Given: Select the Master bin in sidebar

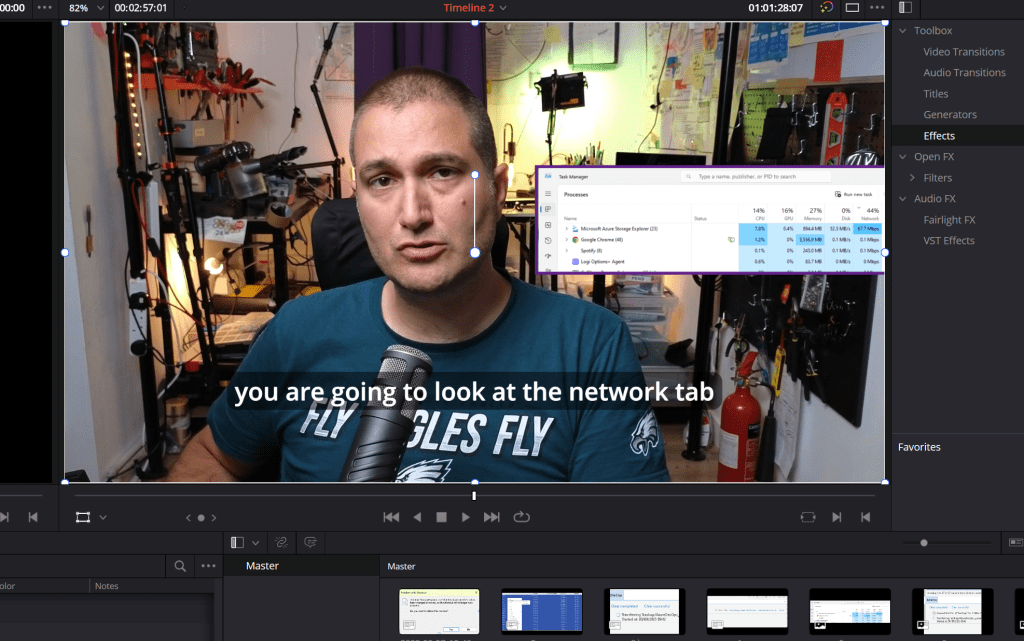Looking at the screenshot, I should [262, 566].
